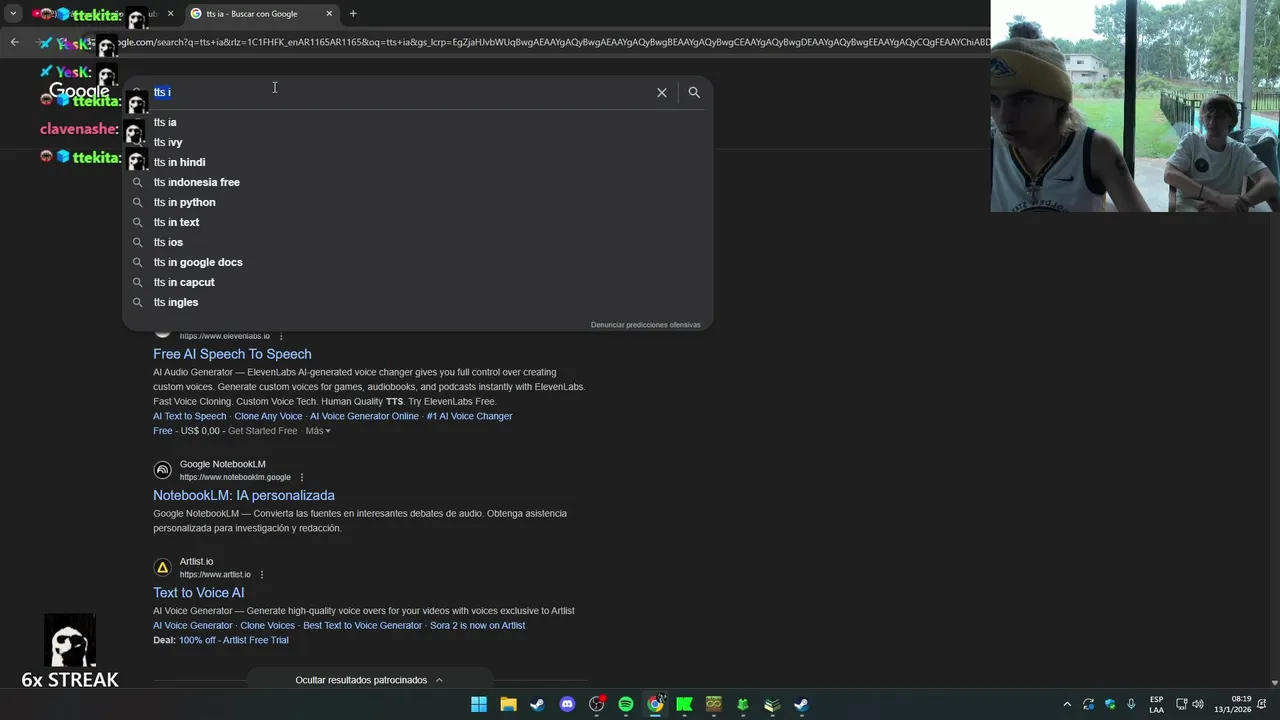The width and height of the screenshot is (1280, 720).
Task: Select the 'tts in hindi' suggestion
Action: point(417,162)
